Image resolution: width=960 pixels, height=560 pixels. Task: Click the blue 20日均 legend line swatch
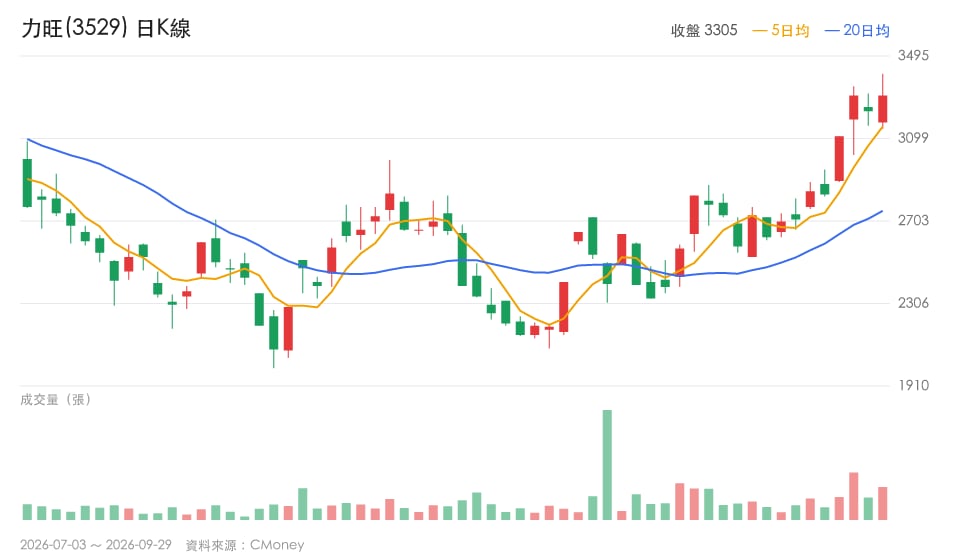pos(832,31)
